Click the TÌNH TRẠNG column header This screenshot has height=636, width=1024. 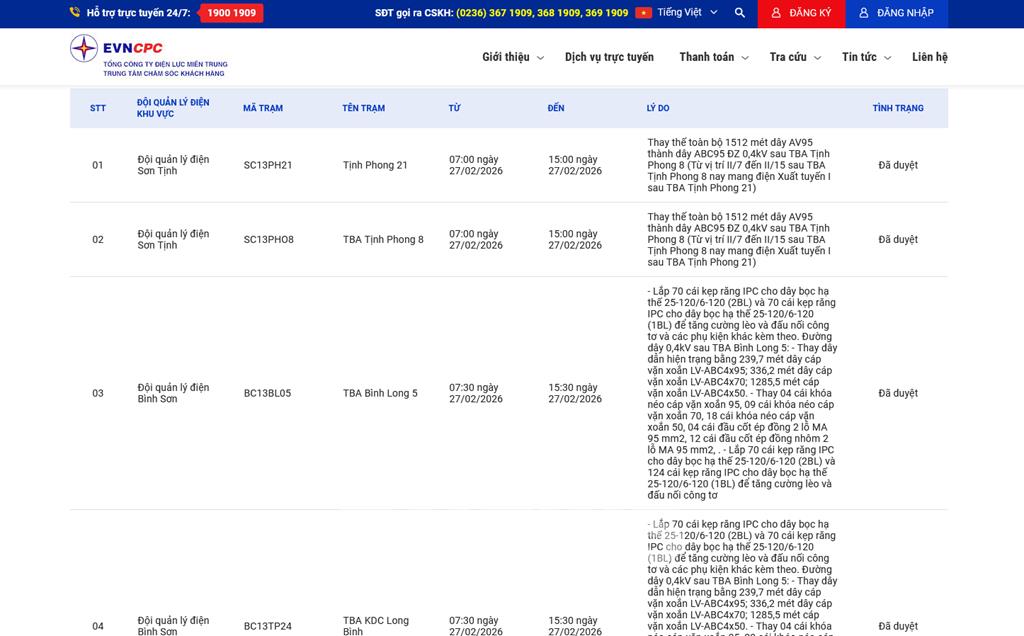pos(897,108)
